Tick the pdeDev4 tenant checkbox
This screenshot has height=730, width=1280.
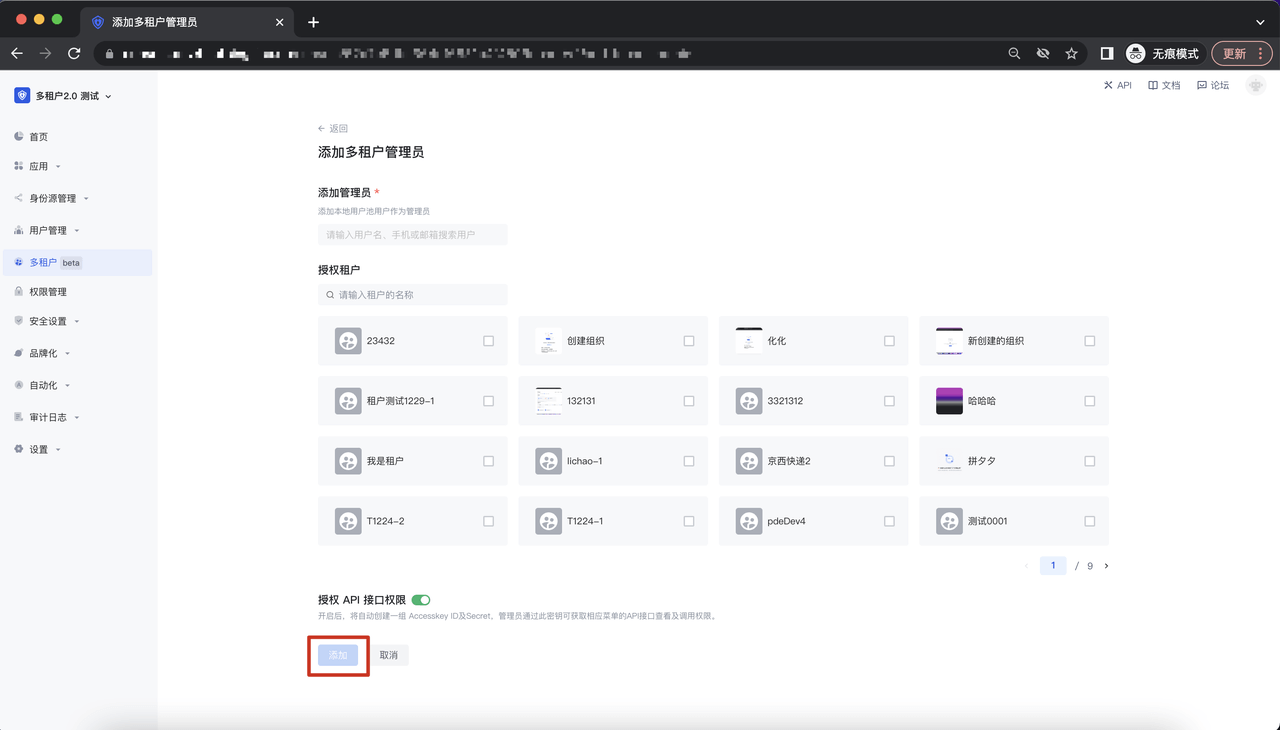pos(889,521)
